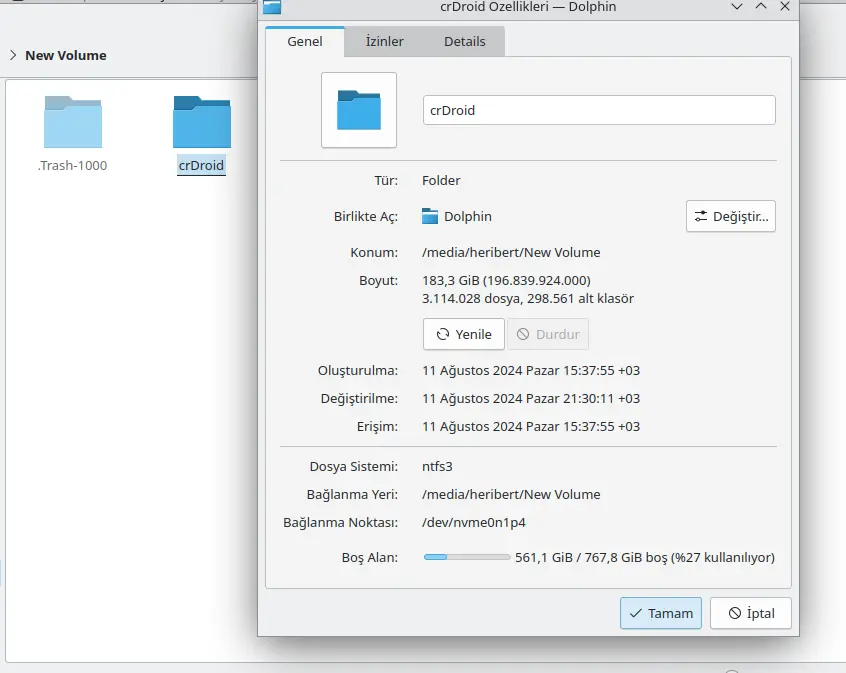Screen dimensions: 846x673
Task: Click the 561,1 GiB / 767,8 GiB free text
Action: pyautogui.click(x=645, y=557)
